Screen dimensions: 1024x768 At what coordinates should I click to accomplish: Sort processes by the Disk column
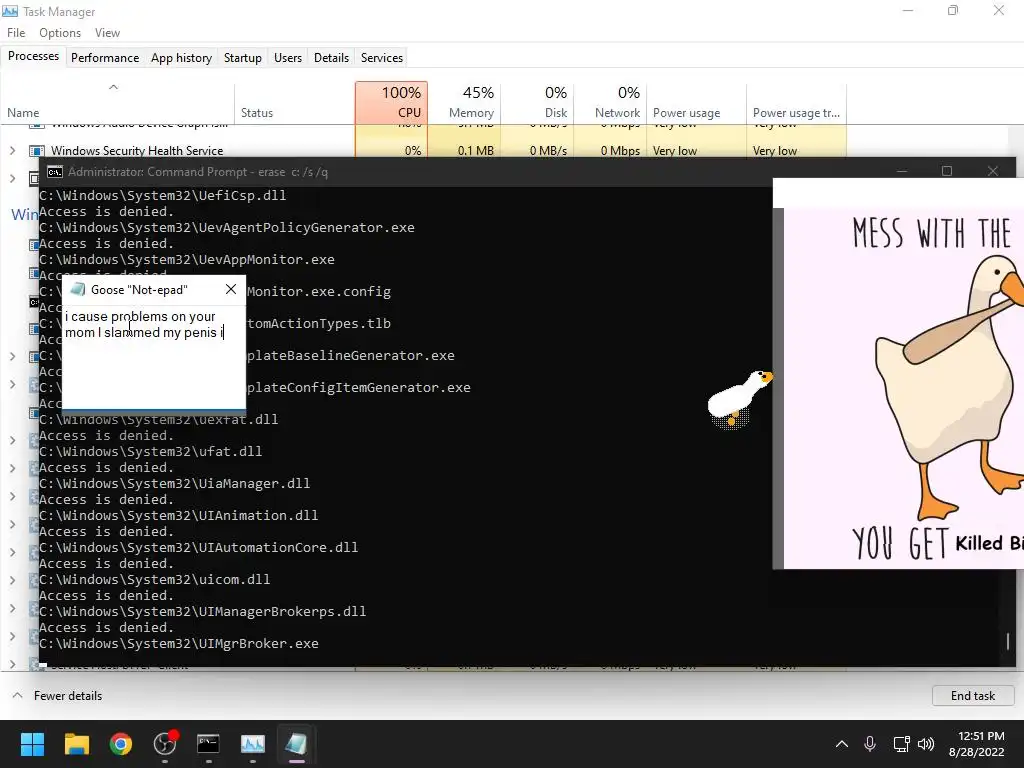[537, 103]
